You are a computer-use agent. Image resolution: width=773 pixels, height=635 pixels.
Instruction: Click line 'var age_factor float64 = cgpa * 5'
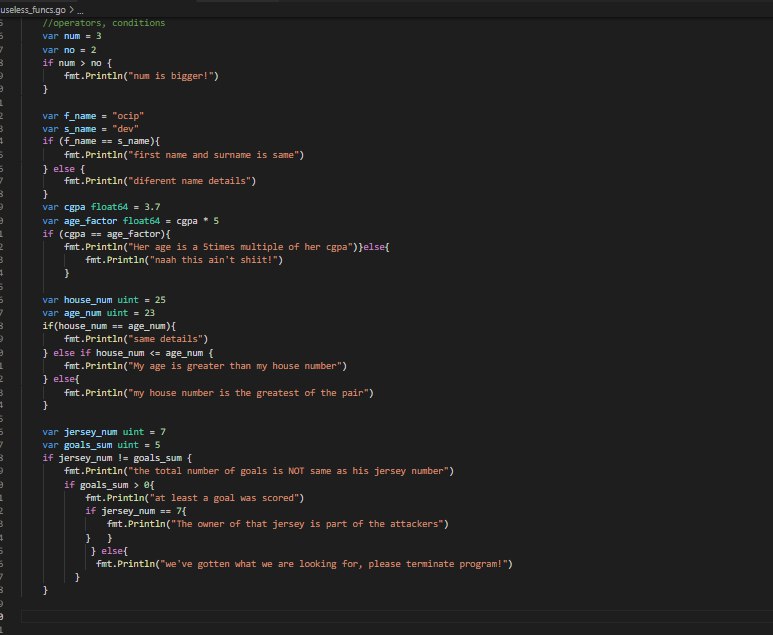131,221
